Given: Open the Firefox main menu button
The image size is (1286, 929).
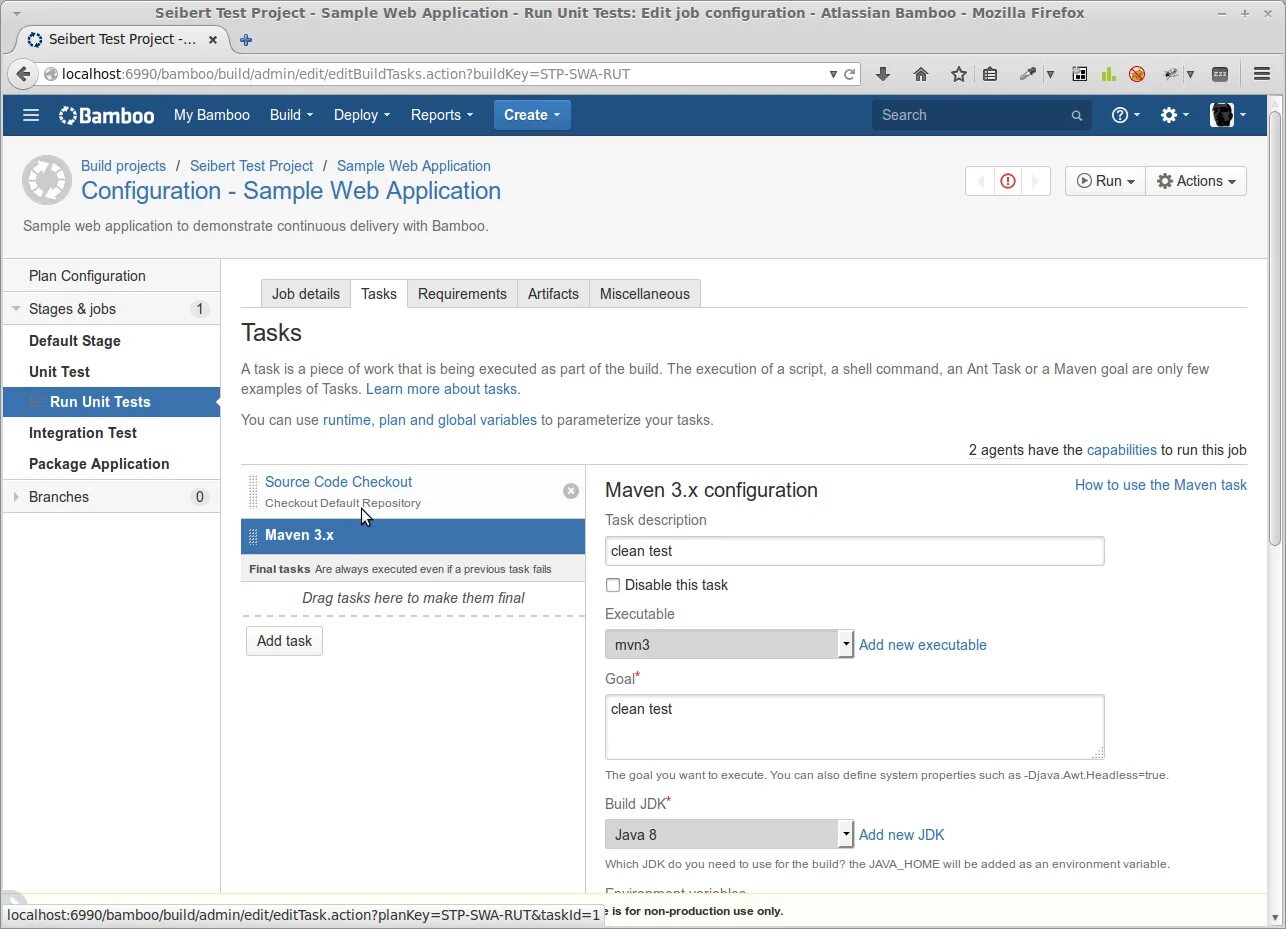Looking at the screenshot, I should tap(1261, 74).
